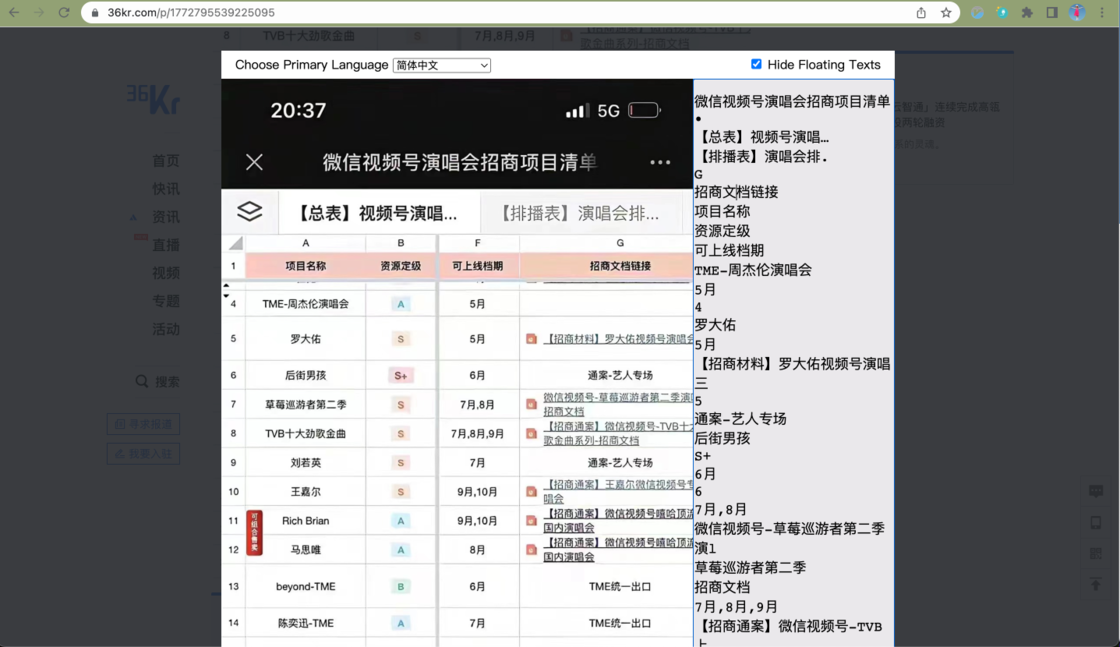
Task: Select the cell 陈奕迅-TME
Action: (x=306, y=623)
